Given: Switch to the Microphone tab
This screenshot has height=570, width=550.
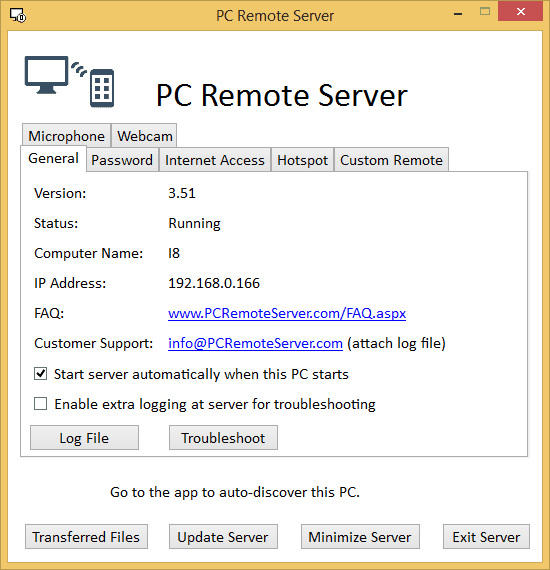Looking at the screenshot, I should [67, 136].
